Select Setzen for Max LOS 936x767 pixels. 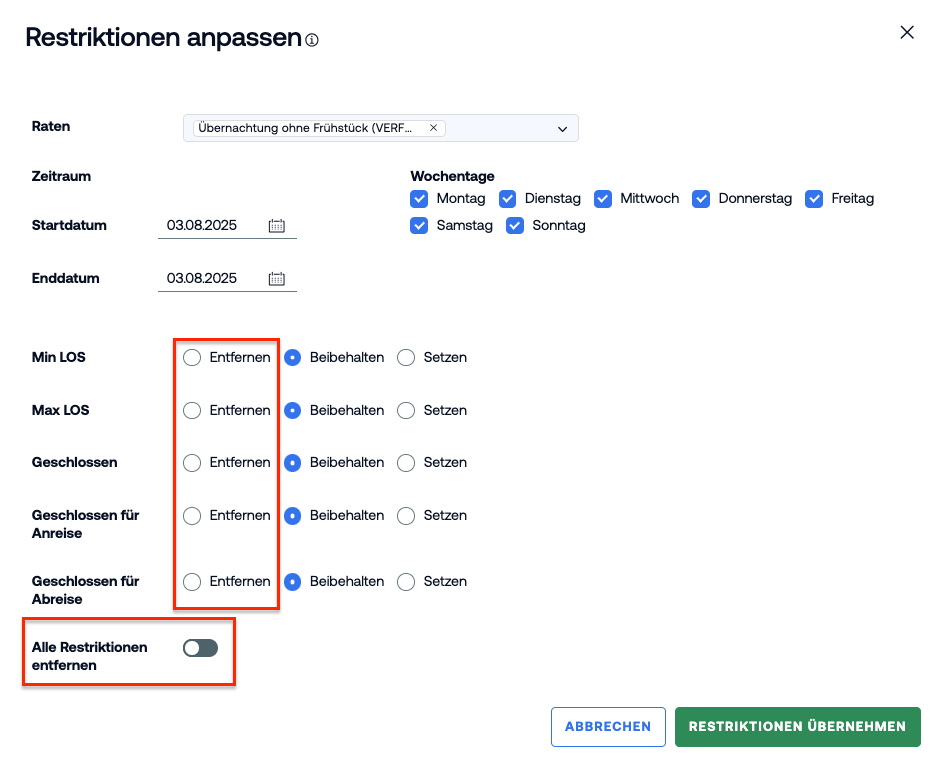(406, 411)
